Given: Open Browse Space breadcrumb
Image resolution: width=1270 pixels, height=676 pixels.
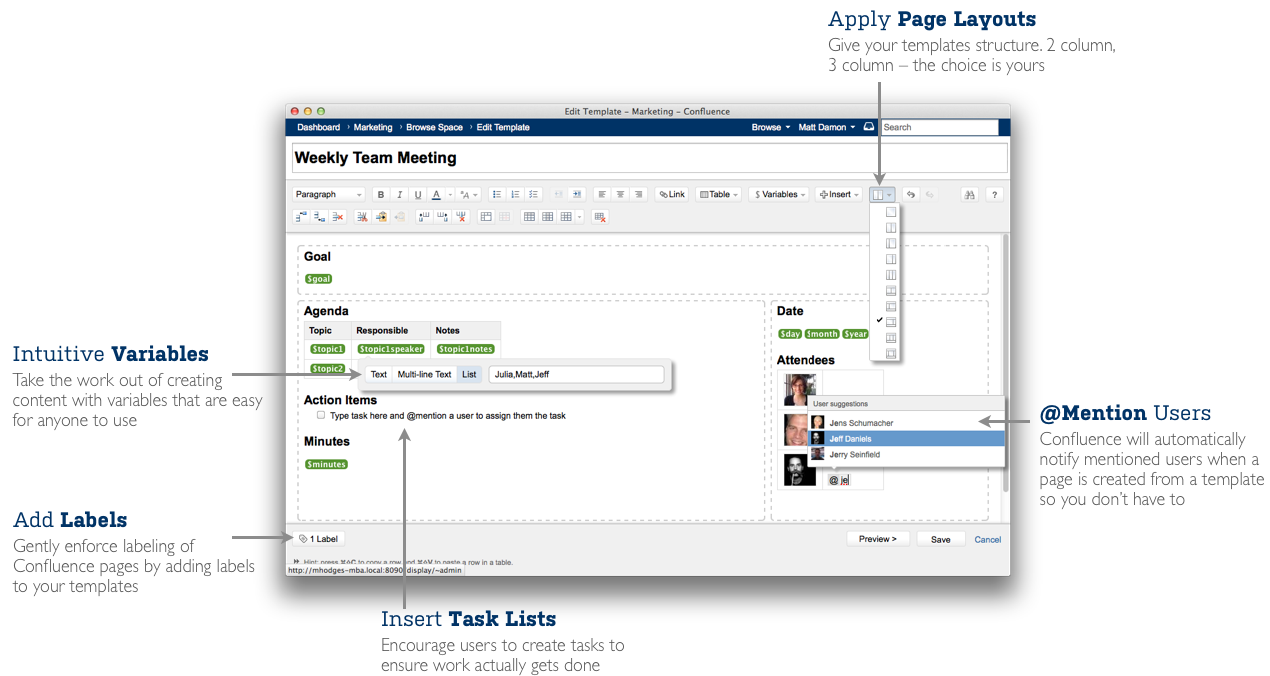Looking at the screenshot, I should pos(434,127).
